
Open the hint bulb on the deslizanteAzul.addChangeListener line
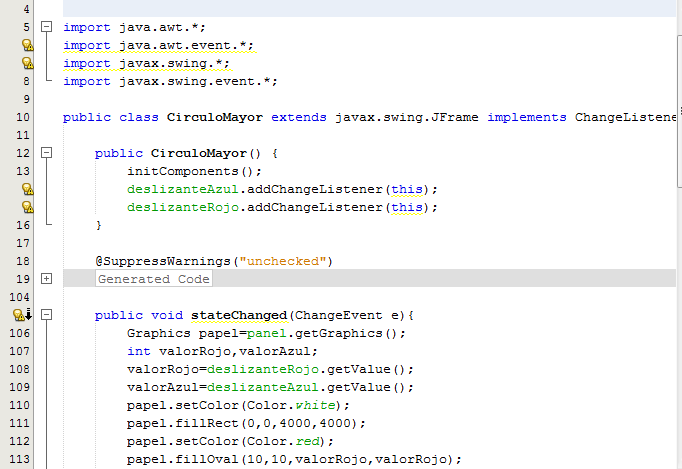[x=27, y=189]
